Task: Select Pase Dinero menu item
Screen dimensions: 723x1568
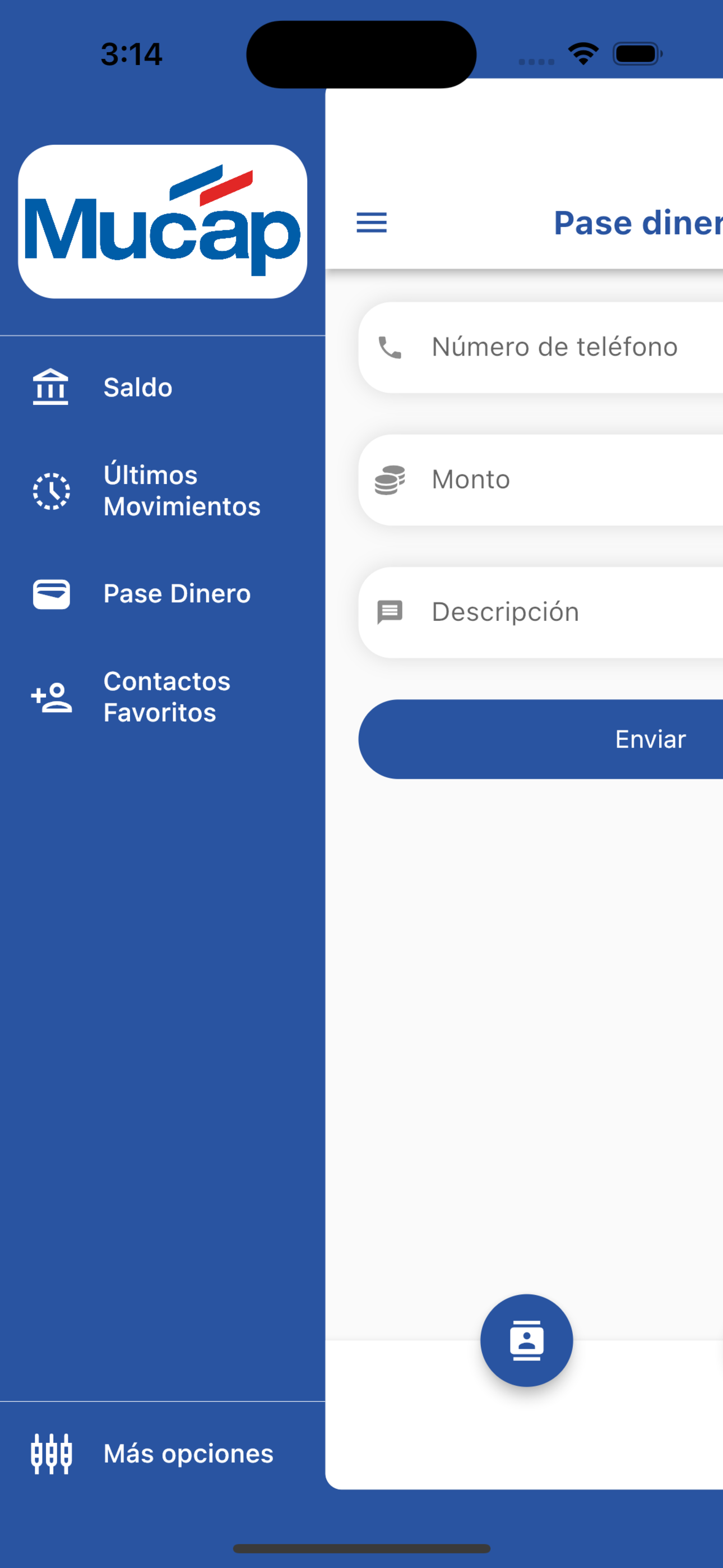Action: [163, 594]
